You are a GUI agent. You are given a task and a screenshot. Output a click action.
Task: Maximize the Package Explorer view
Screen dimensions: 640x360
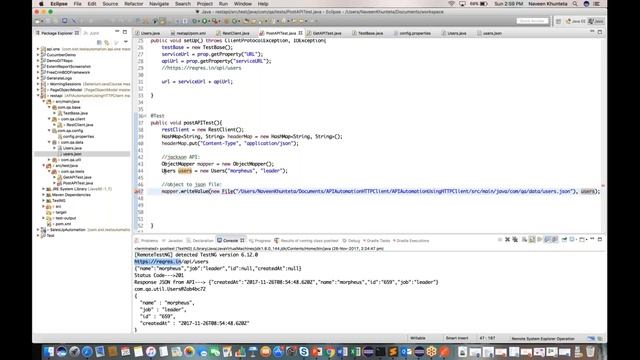(x=125, y=32)
